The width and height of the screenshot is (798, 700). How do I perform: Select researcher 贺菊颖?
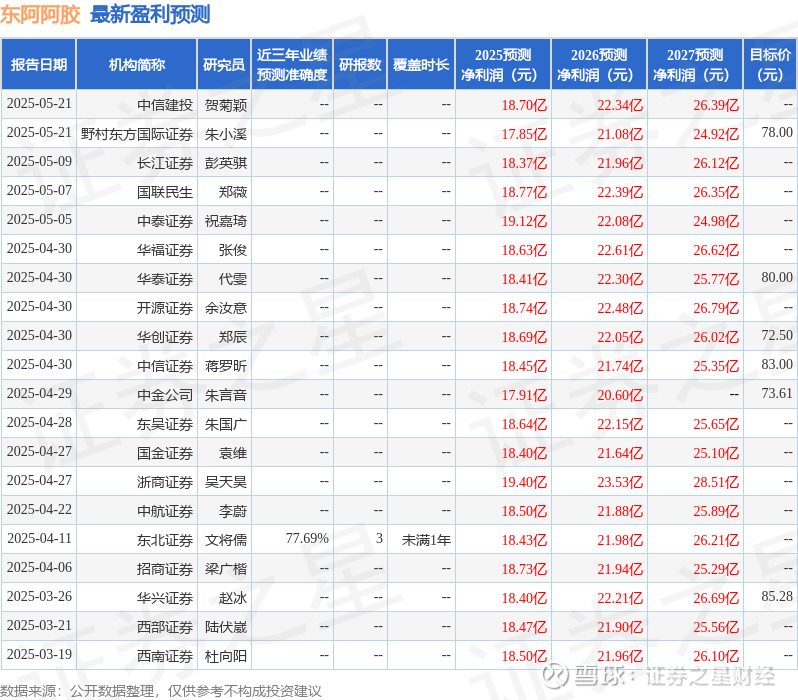[x=226, y=105]
